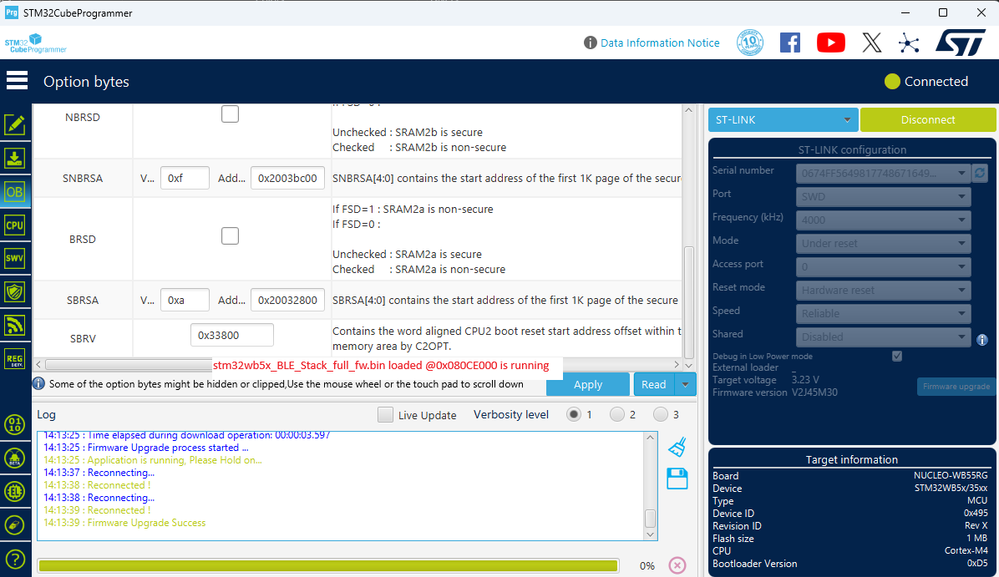Cancel operation with the red X icon
Image resolution: width=999 pixels, height=577 pixels.
point(677,566)
